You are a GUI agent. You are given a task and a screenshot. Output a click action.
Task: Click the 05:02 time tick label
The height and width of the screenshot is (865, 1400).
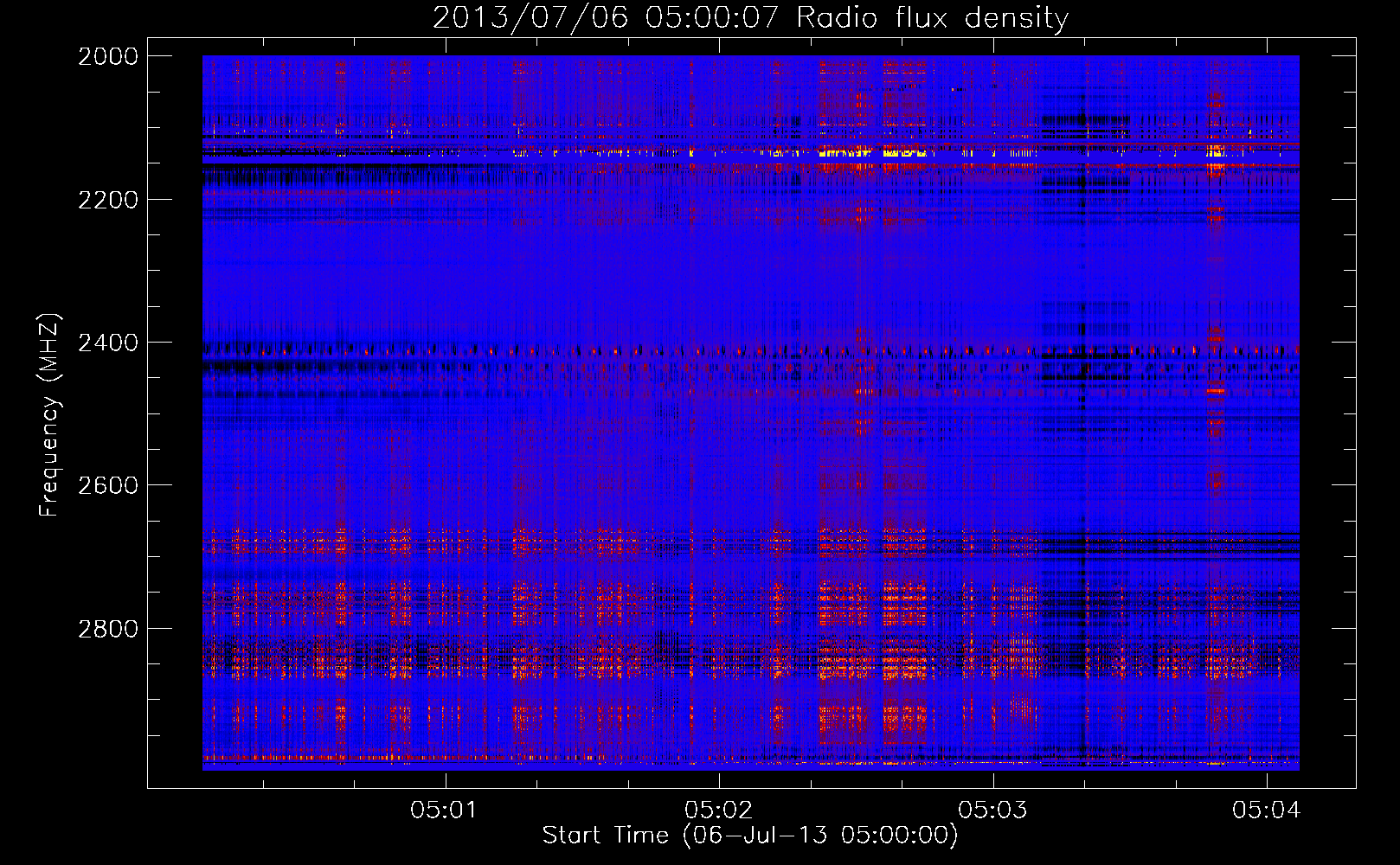click(x=718, y=810)
